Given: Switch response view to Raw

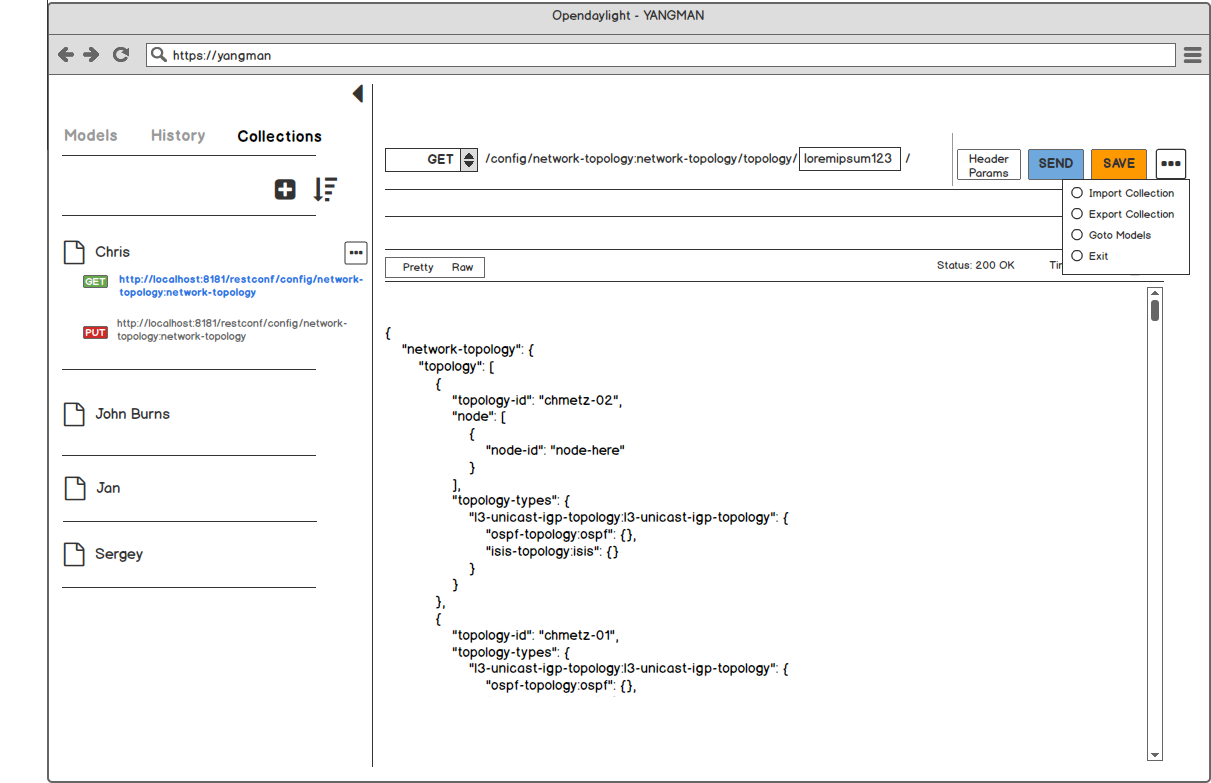Looking at the screenshot, I should (x=462, y=267).
